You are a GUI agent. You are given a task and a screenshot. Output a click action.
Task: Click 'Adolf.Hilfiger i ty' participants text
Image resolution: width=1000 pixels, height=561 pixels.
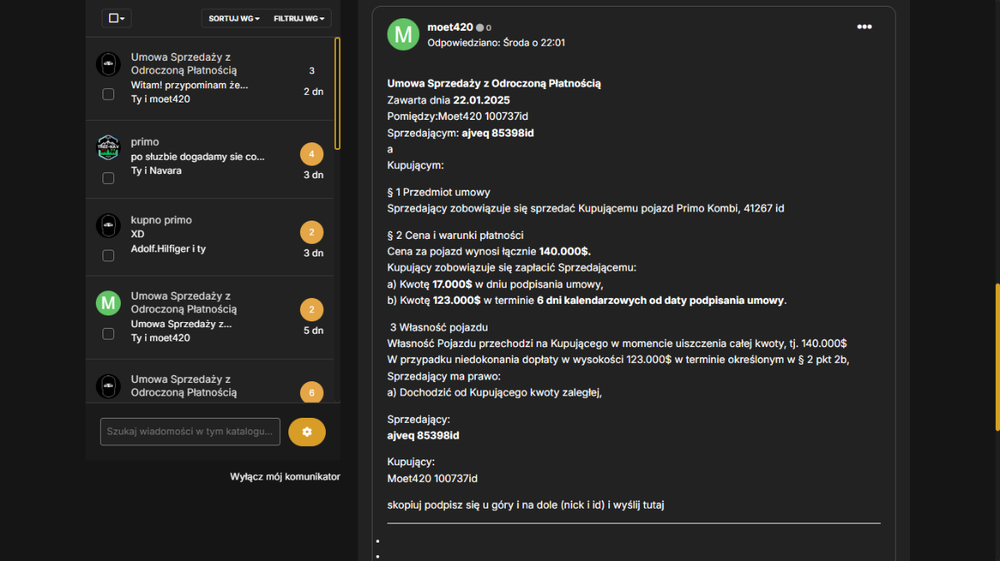point(168,249)
